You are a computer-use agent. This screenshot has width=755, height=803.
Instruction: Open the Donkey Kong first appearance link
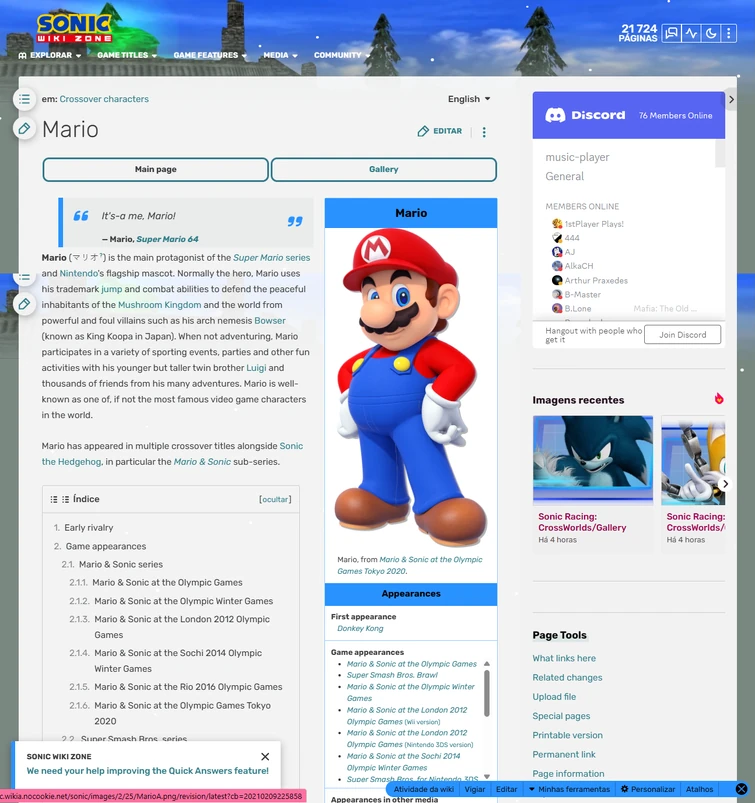click(360, 628)
